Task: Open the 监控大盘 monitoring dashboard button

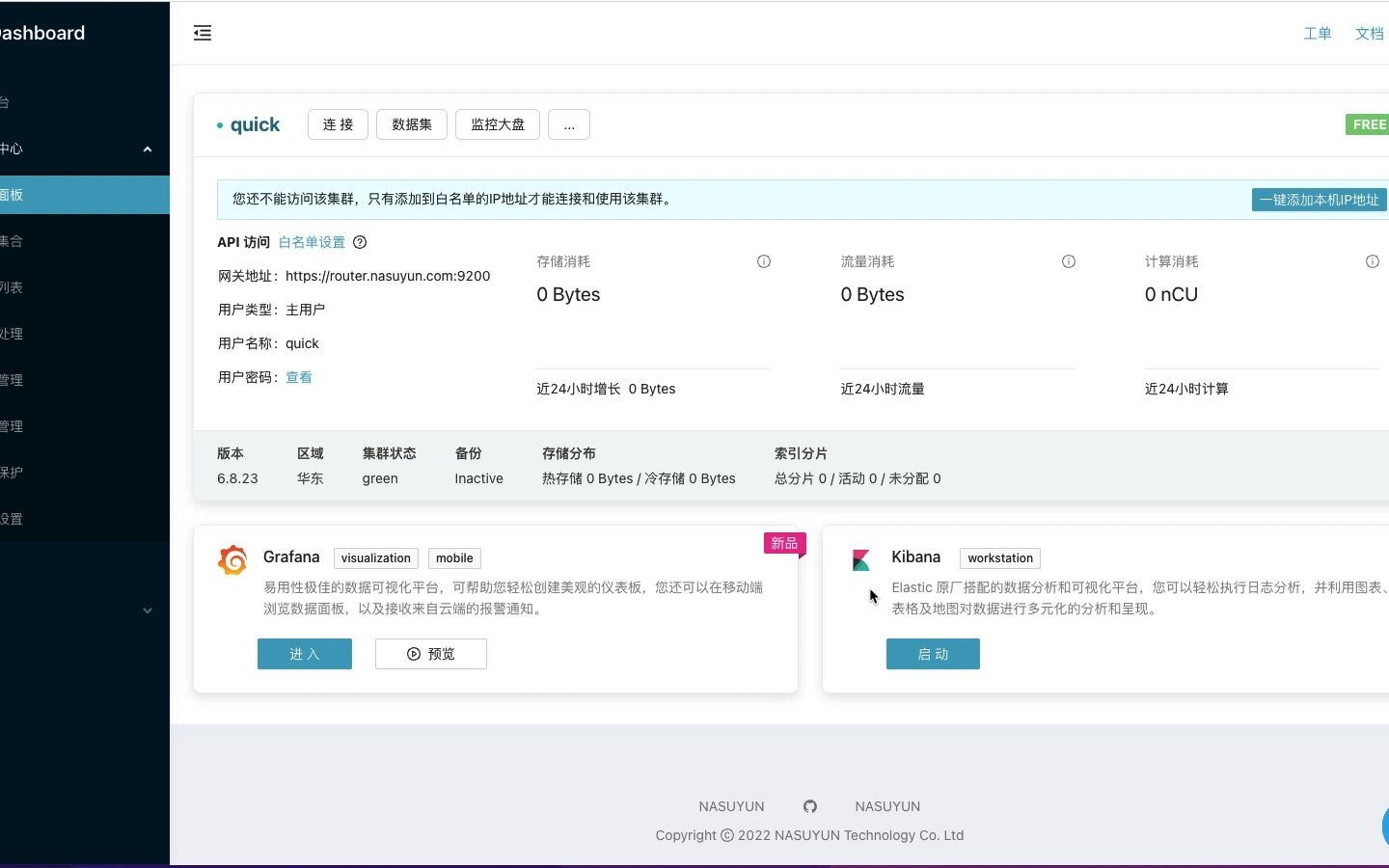Action: point(498,124)
